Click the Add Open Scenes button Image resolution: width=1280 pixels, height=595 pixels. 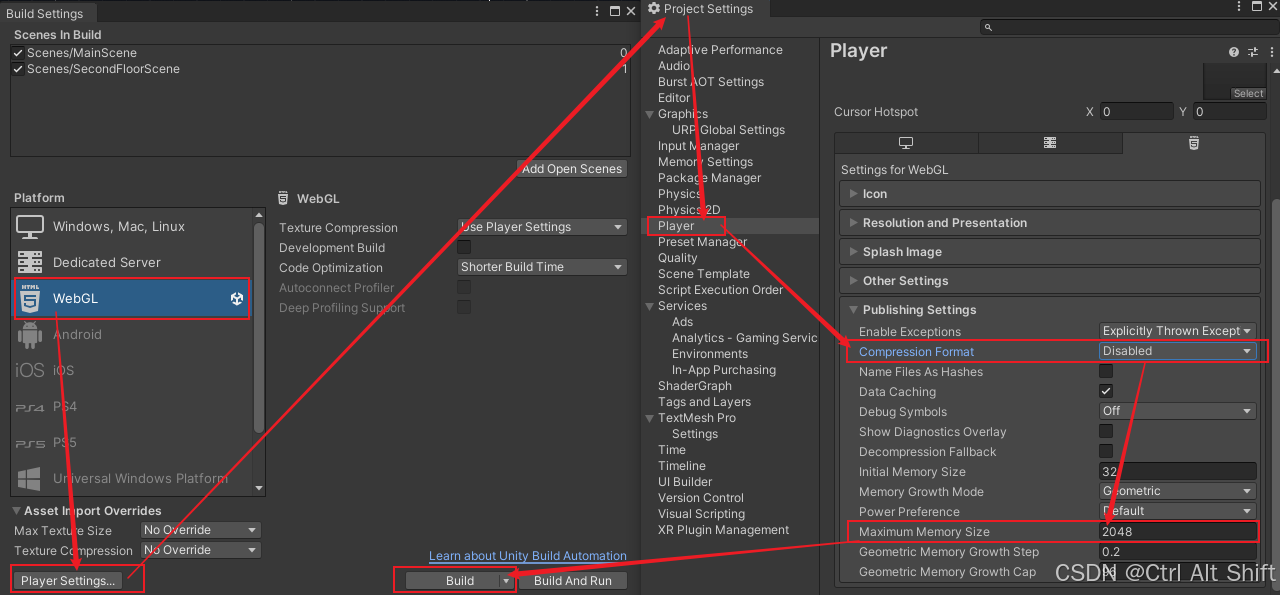573,169
